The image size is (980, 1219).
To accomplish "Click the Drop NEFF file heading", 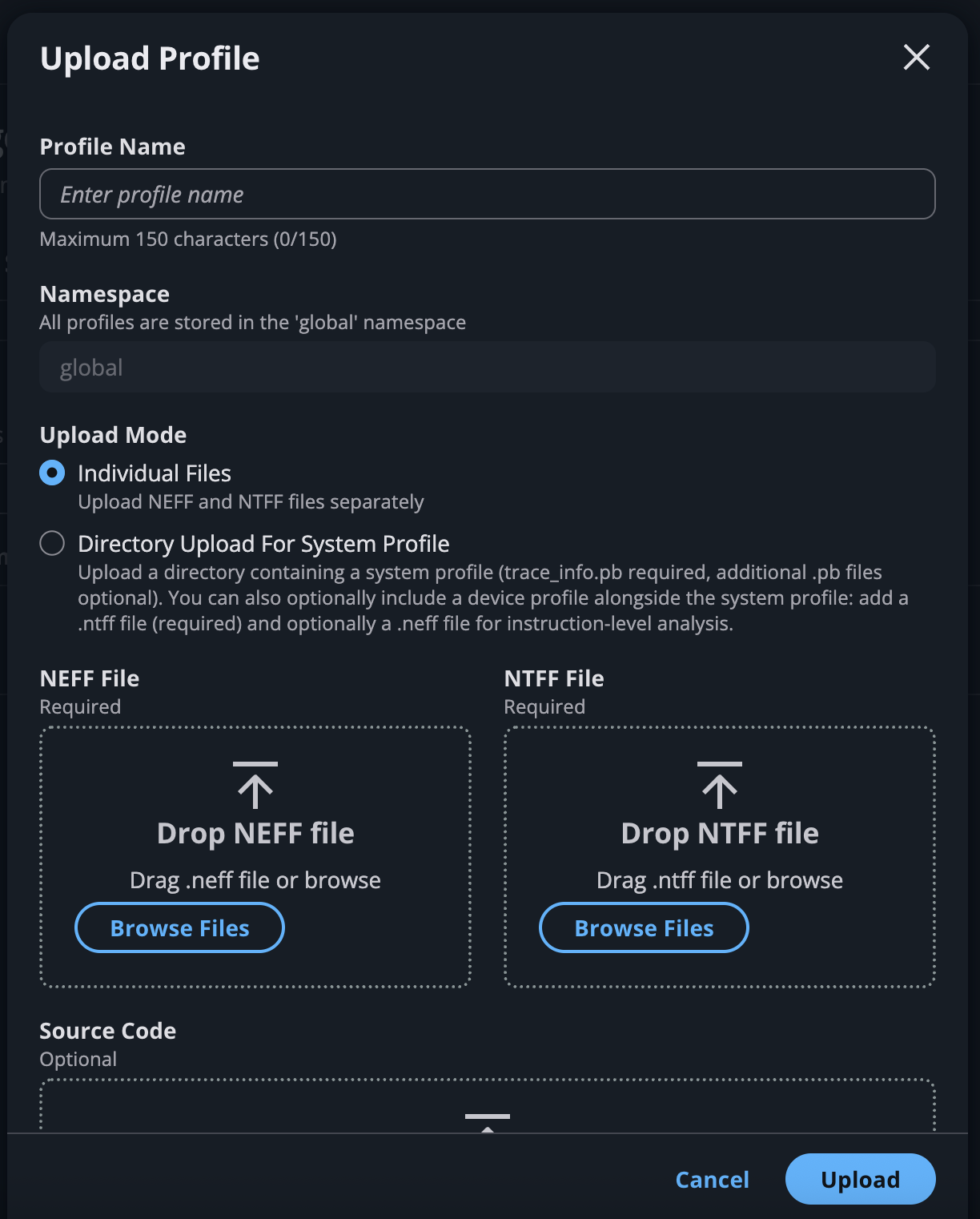I will (255, 833).
